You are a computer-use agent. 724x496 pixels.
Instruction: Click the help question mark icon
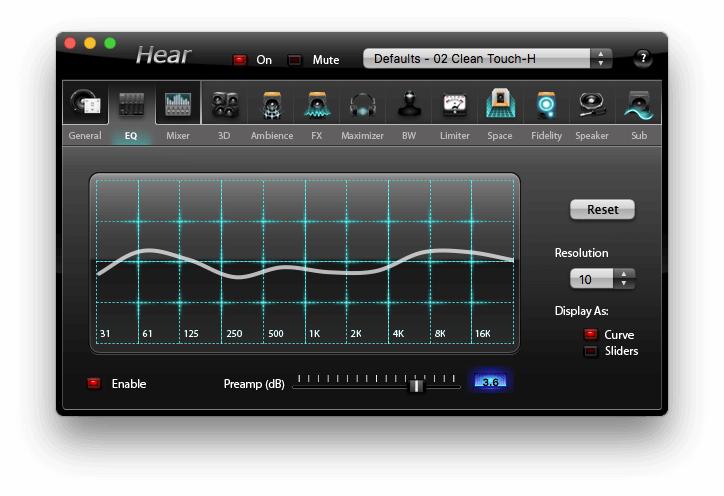click(x=643, y=58)
